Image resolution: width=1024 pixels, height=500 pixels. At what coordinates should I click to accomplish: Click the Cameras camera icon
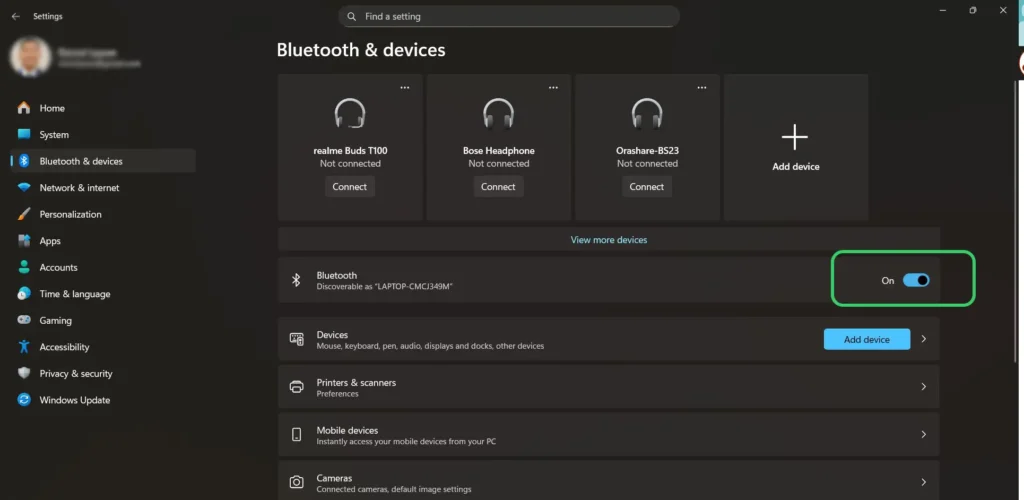[296, 482]
